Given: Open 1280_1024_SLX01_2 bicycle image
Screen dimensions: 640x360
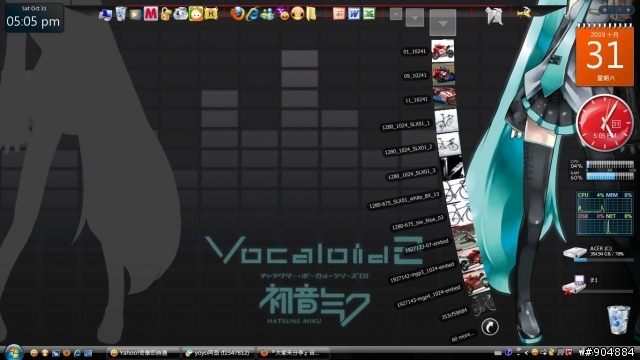Looking at the screenshot, I should pos(449,144).
